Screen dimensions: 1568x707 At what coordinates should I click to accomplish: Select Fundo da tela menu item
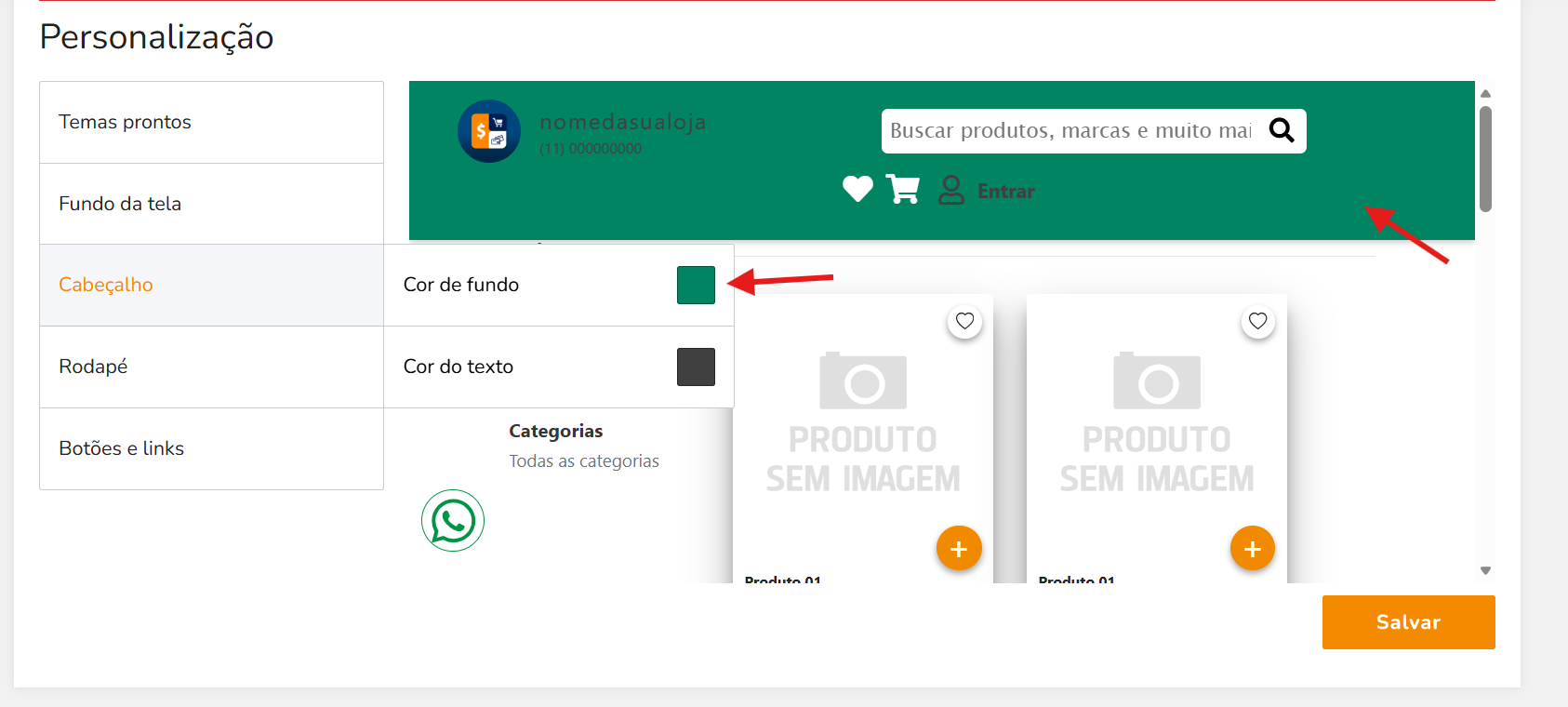pyautogui.click(x=211, y=204)
